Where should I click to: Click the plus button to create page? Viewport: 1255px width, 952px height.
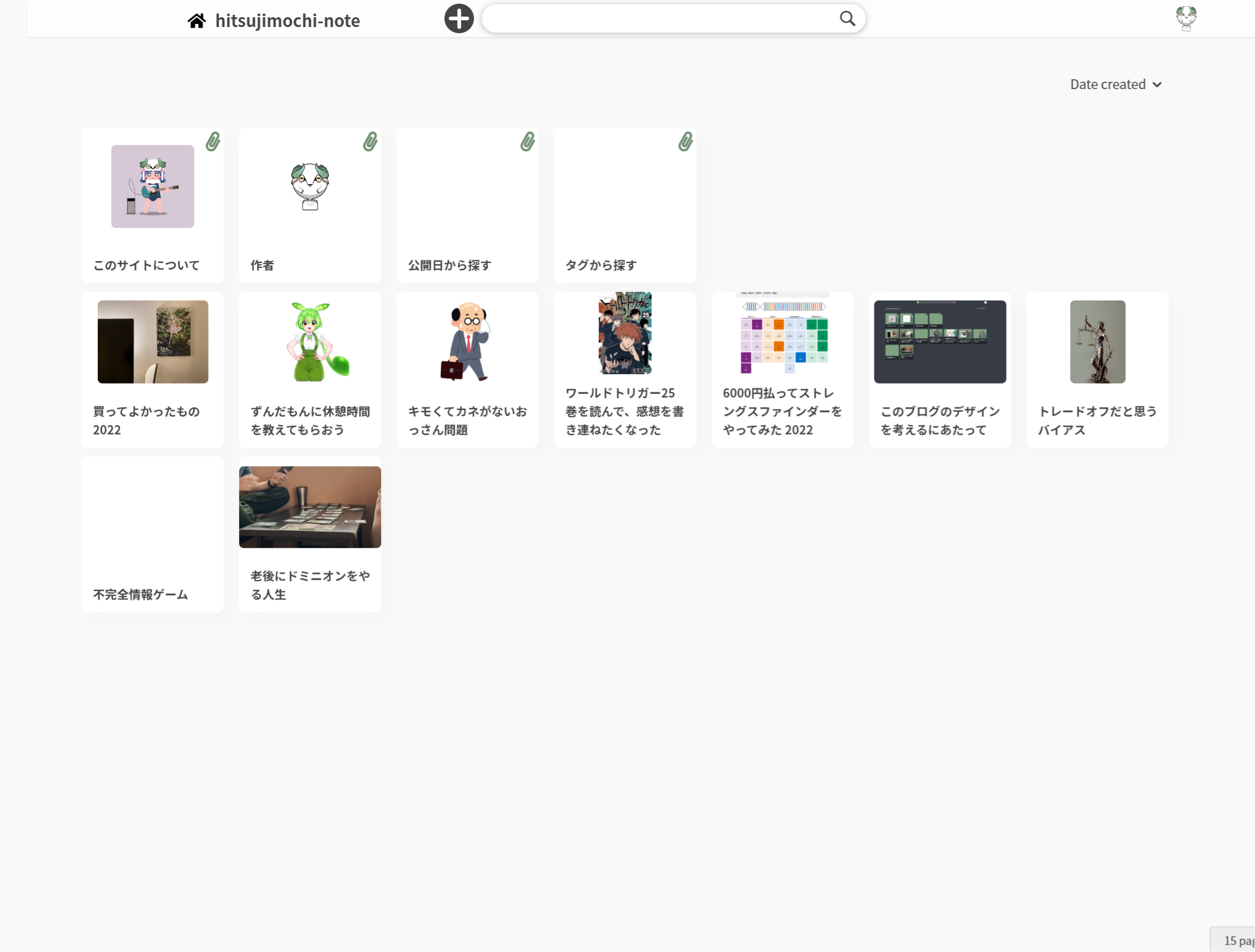(x=459, y=18)
